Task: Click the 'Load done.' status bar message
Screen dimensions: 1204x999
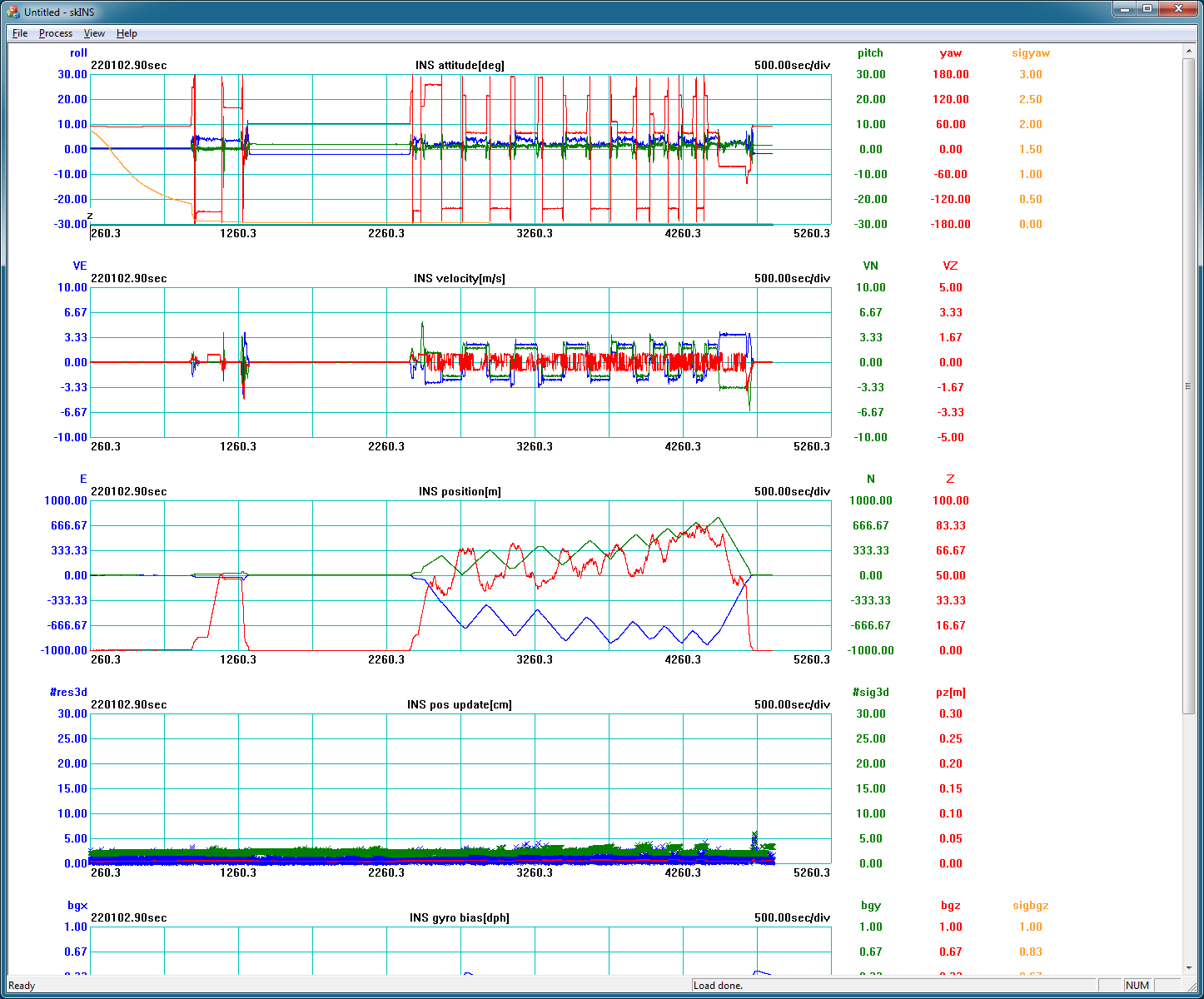Action: tap(718, 986)
